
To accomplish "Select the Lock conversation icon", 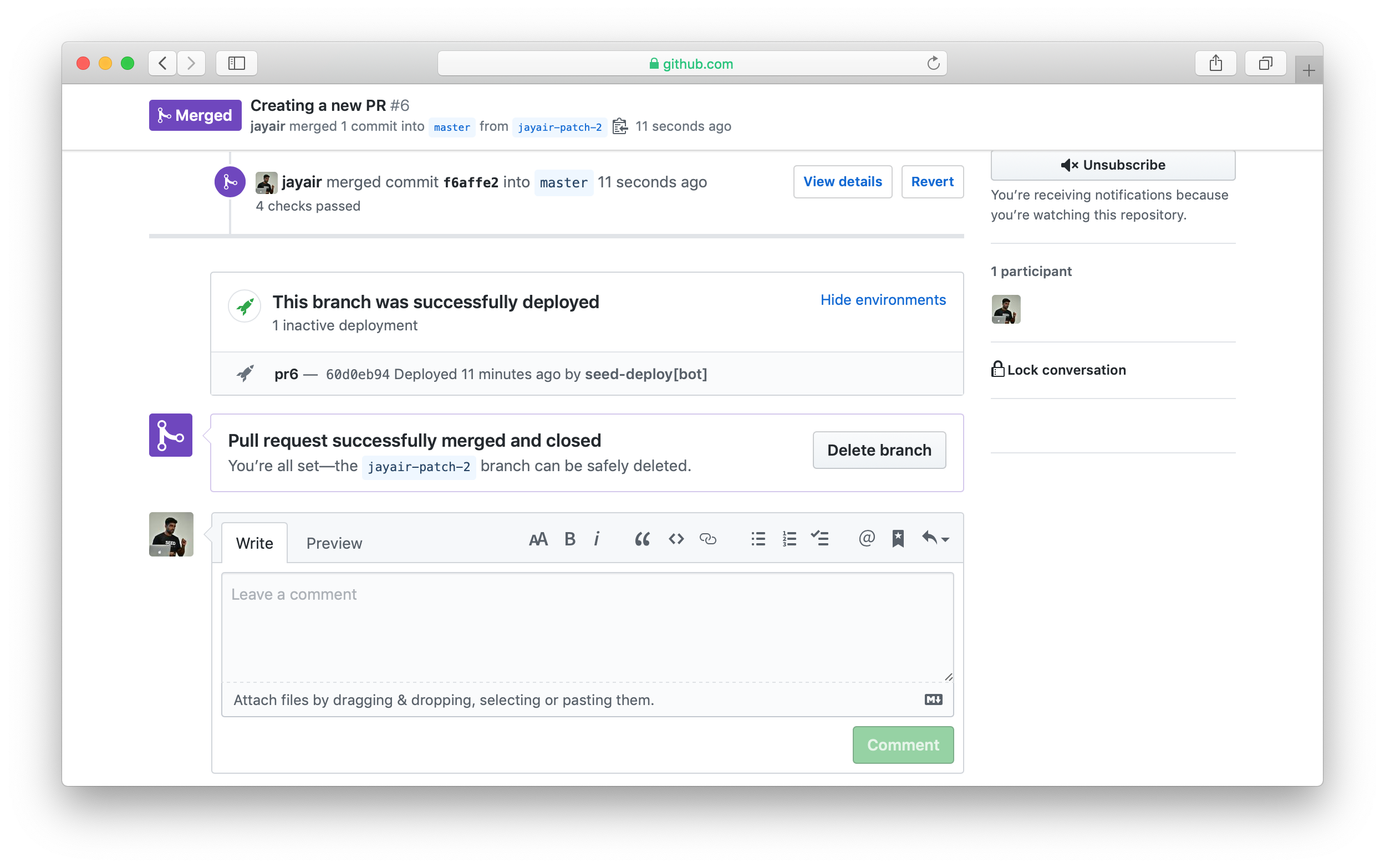I will [997, 369].
